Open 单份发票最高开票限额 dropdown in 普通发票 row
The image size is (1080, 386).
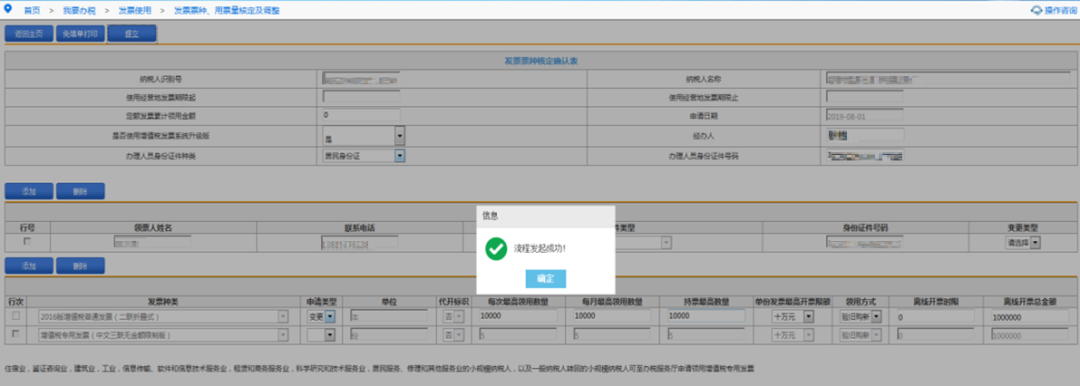click(x=793, y=316)
